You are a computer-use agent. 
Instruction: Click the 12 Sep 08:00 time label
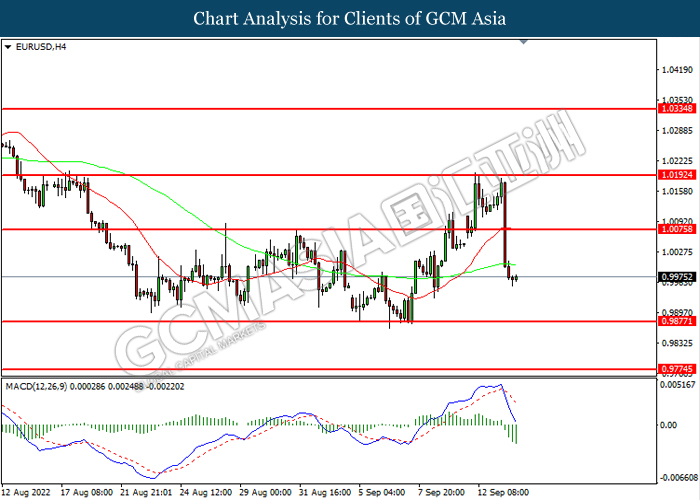(503, 493)
